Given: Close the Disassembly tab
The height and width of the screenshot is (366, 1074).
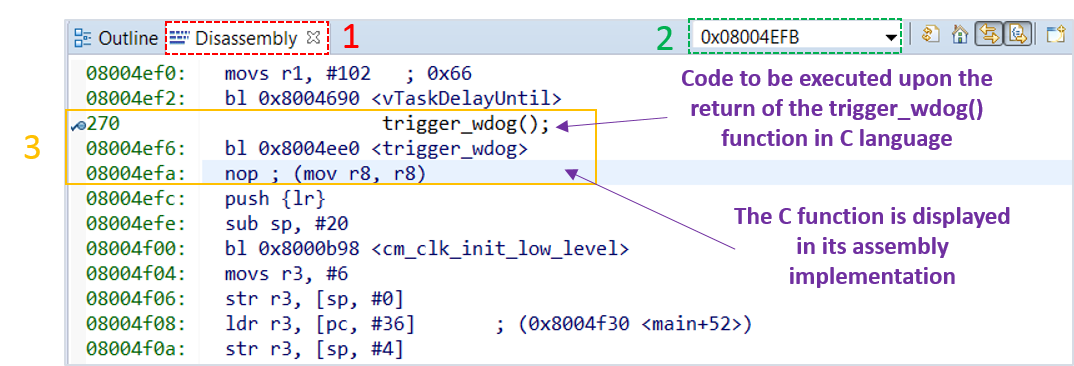Looking at the screenshot, I should click(x=313, y=38).
